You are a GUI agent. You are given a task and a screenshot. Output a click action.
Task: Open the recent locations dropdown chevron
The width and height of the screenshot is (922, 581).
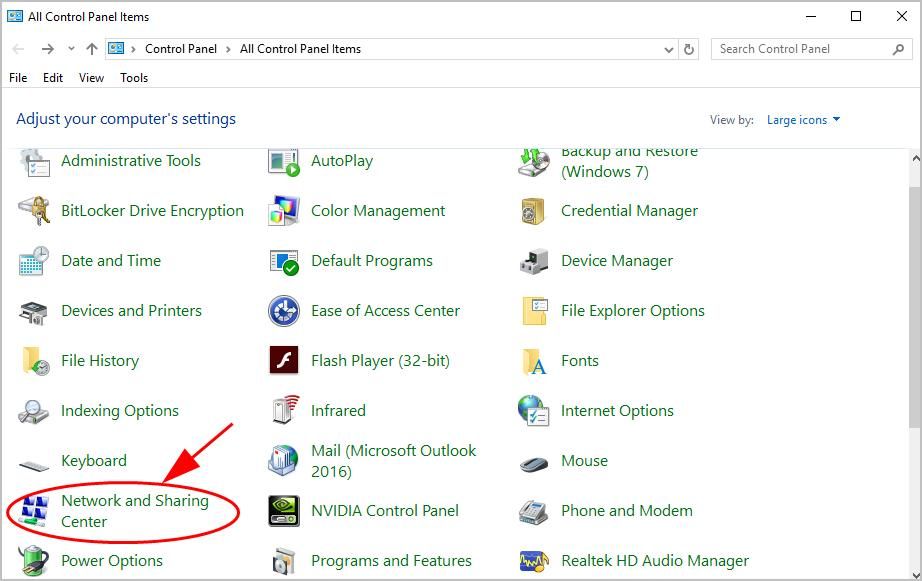[71, 49]
